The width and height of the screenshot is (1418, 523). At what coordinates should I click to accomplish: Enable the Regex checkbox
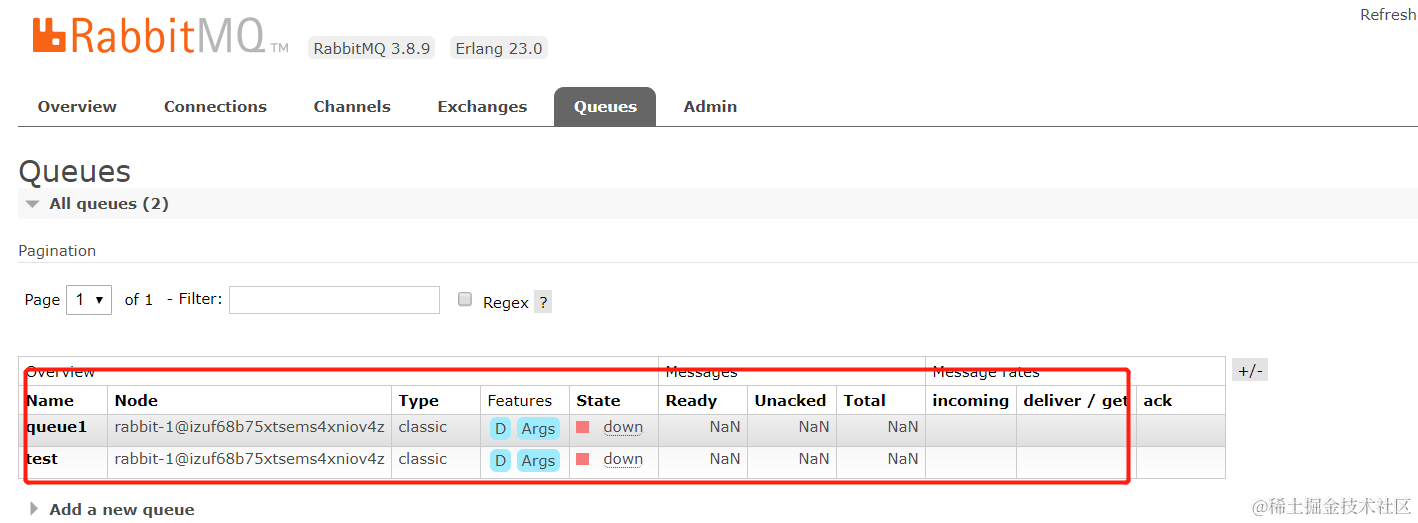[464, 299]
